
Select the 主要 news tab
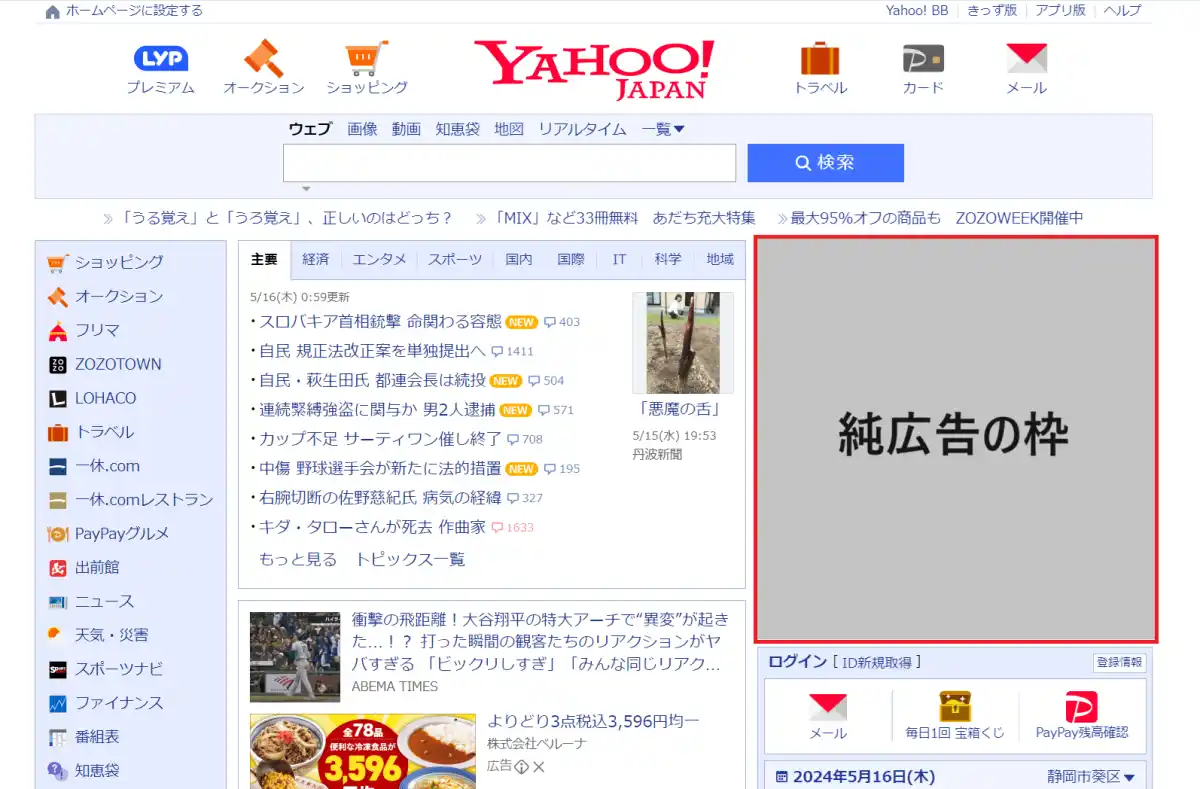[x=264, y=259]
